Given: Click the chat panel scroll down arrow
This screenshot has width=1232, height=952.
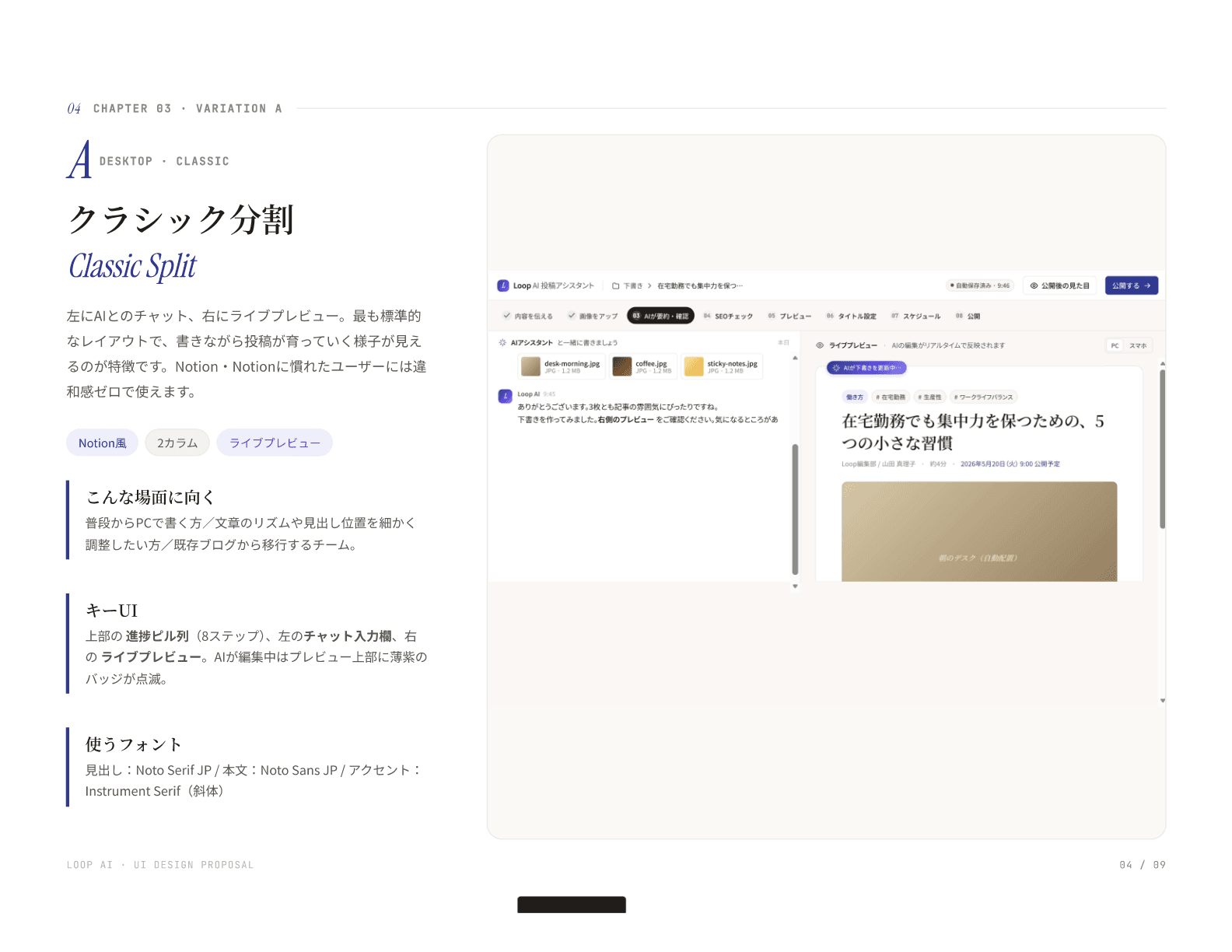Looking at the screenshot, I should point(795,586).
